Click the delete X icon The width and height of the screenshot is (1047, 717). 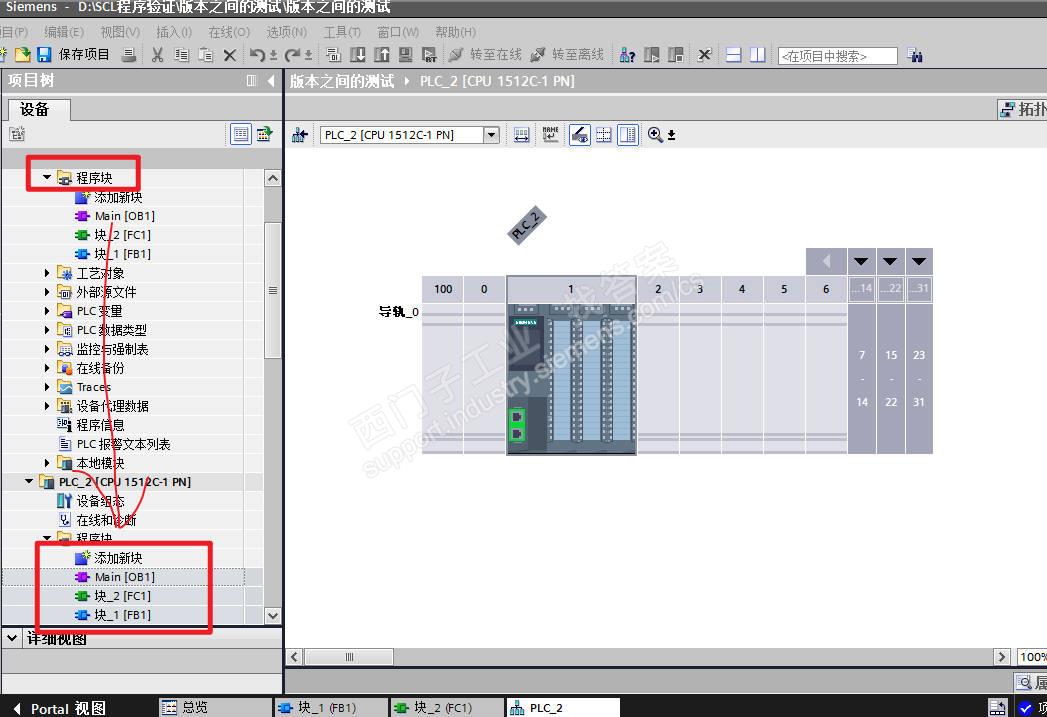(230, 55)
